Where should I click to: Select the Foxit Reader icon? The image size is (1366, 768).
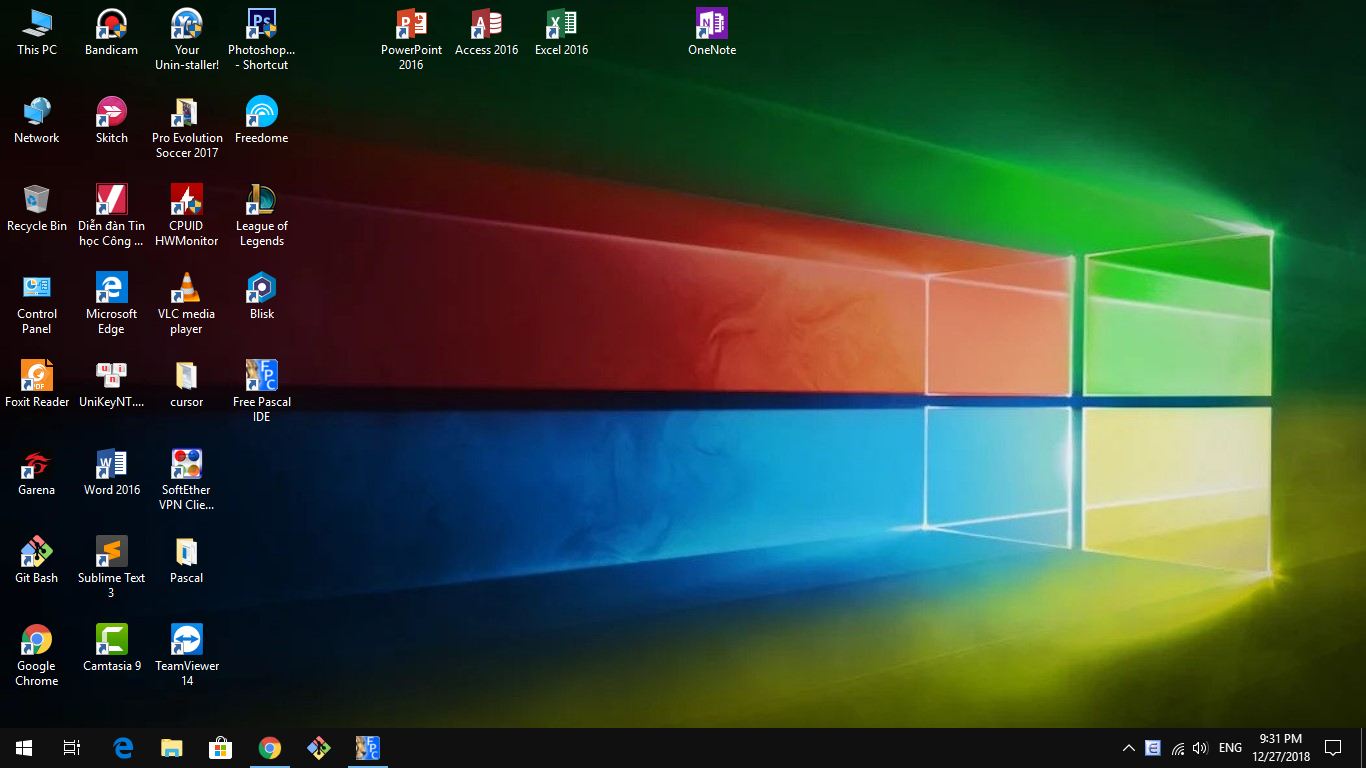pyautogui.click(x=37, y=384)
